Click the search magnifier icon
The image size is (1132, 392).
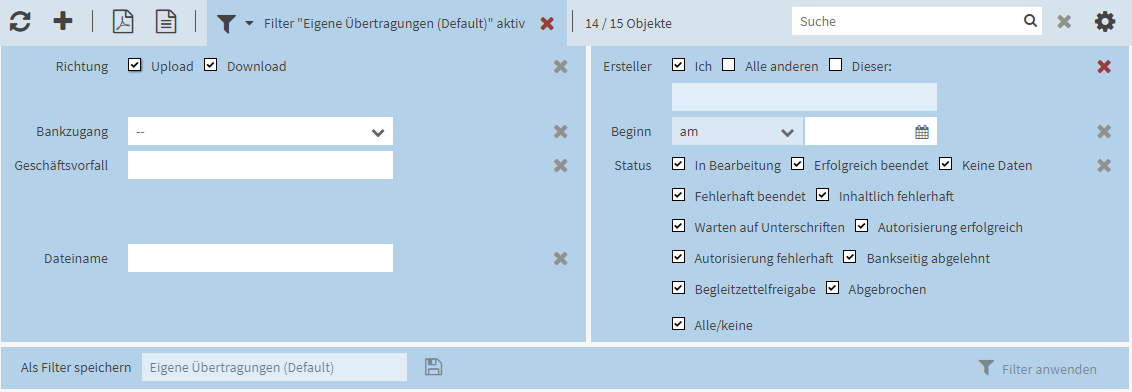click(x=1030, y=21)
